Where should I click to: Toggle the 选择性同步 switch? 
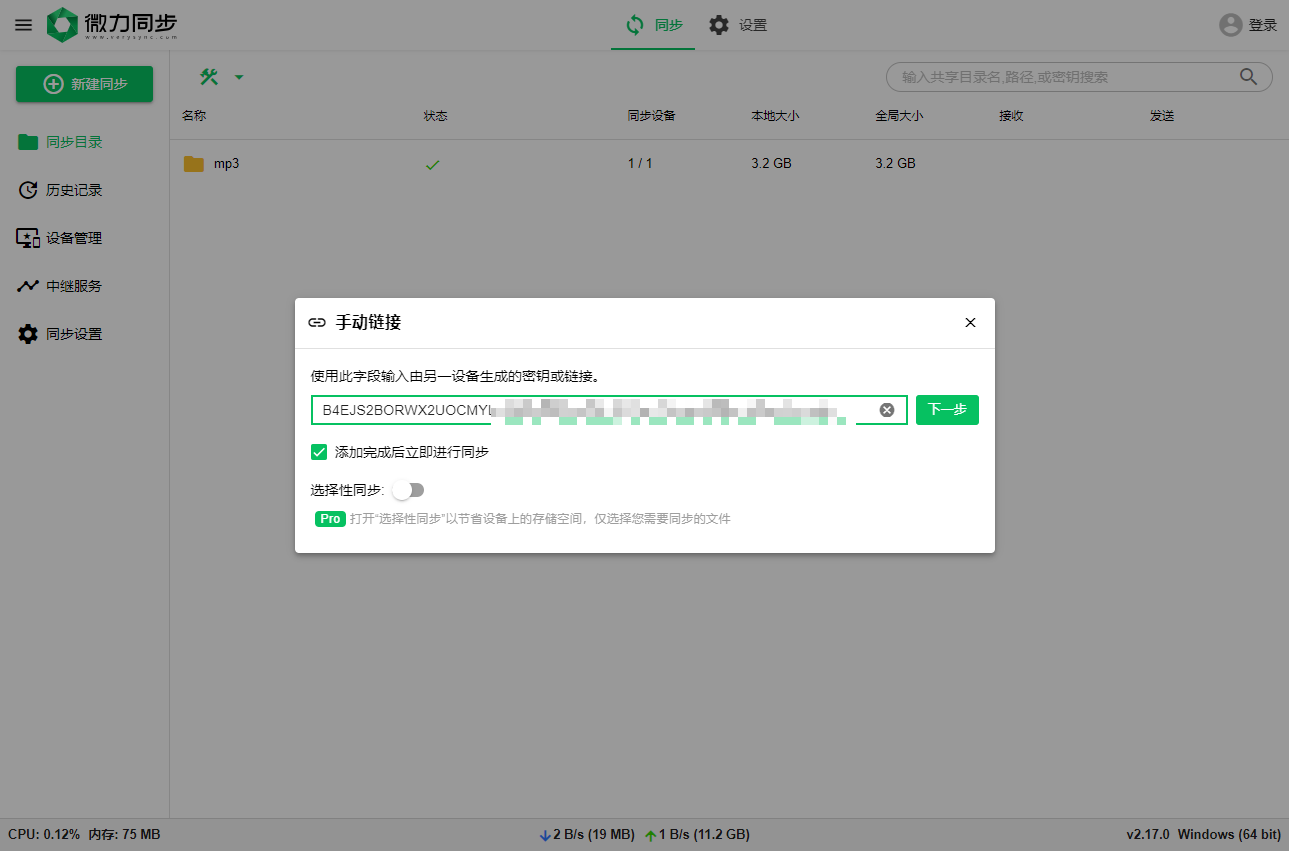click(x=408, y=490)
